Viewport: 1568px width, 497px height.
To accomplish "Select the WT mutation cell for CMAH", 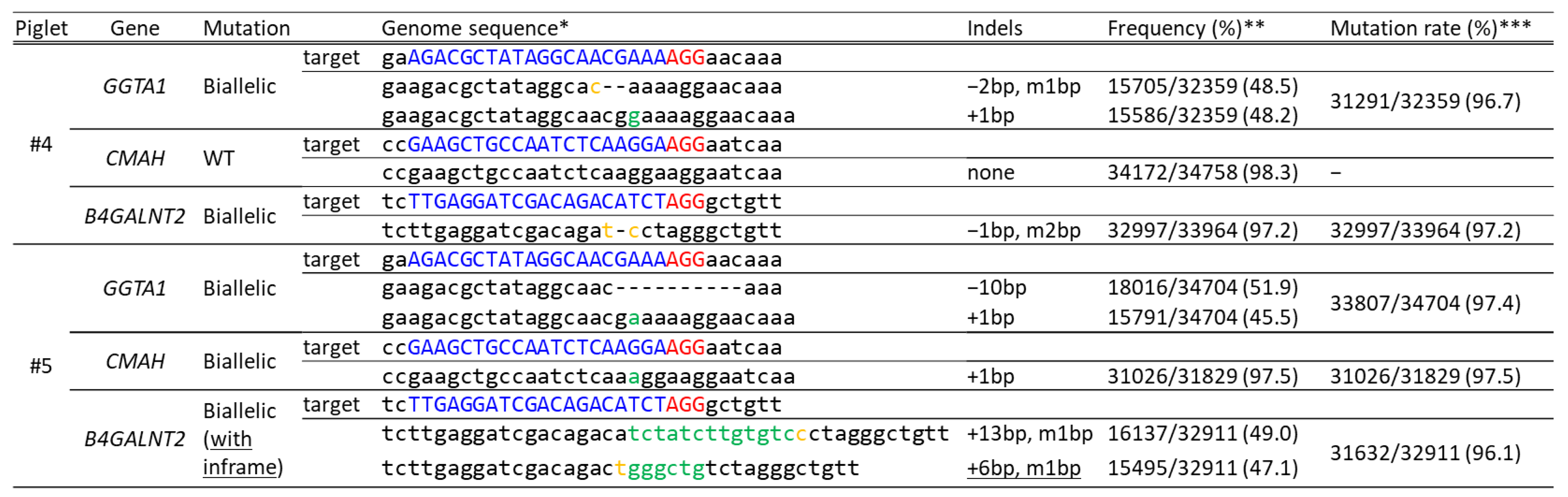I will (x=218, y=159).
